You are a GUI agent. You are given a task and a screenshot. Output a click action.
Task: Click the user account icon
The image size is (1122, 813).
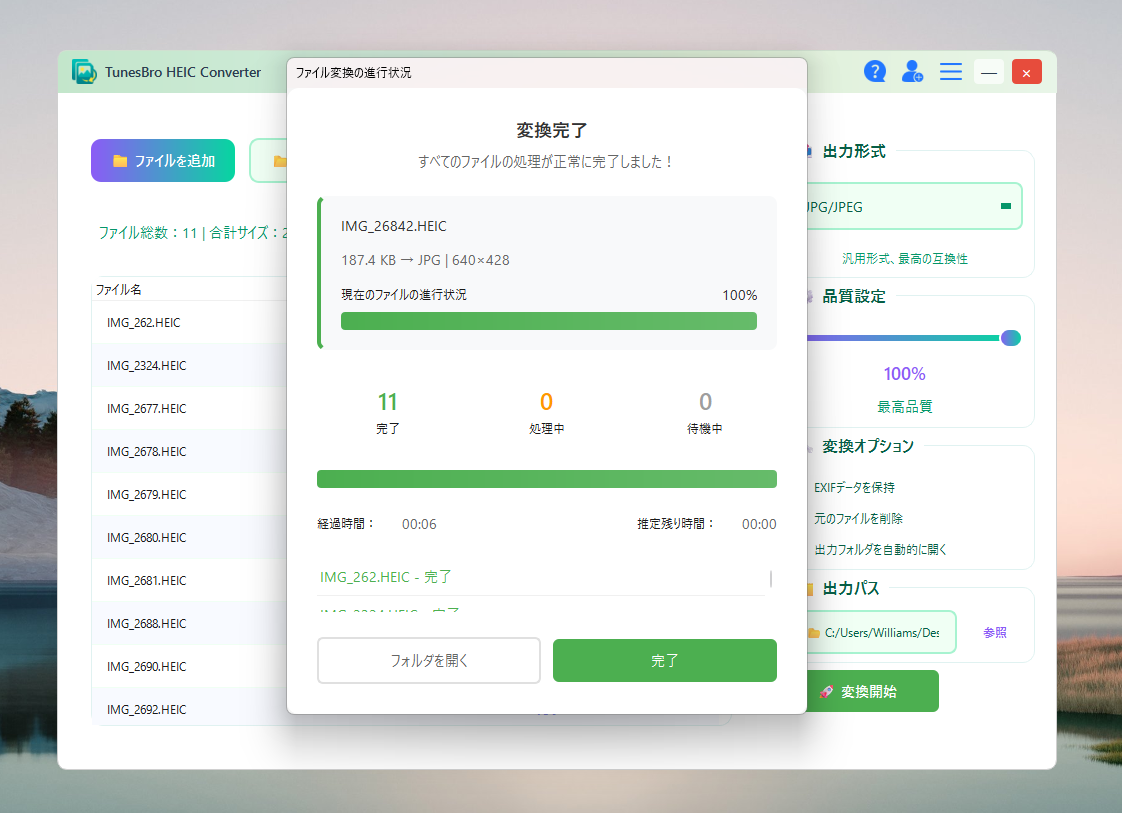[912, 71]
